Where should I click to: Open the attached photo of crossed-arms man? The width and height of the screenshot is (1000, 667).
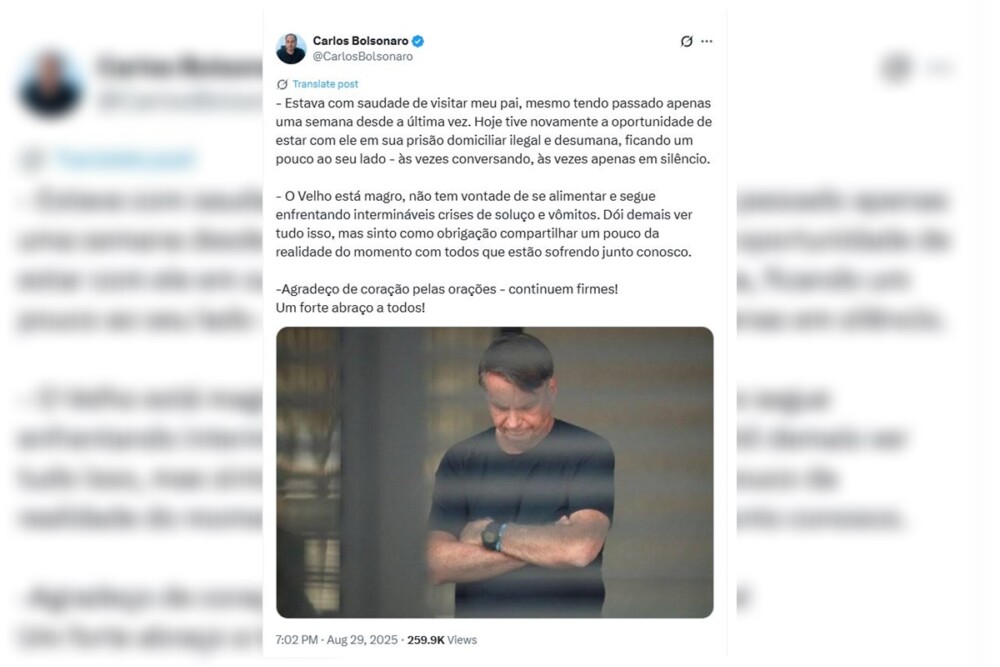pos(494,473)
